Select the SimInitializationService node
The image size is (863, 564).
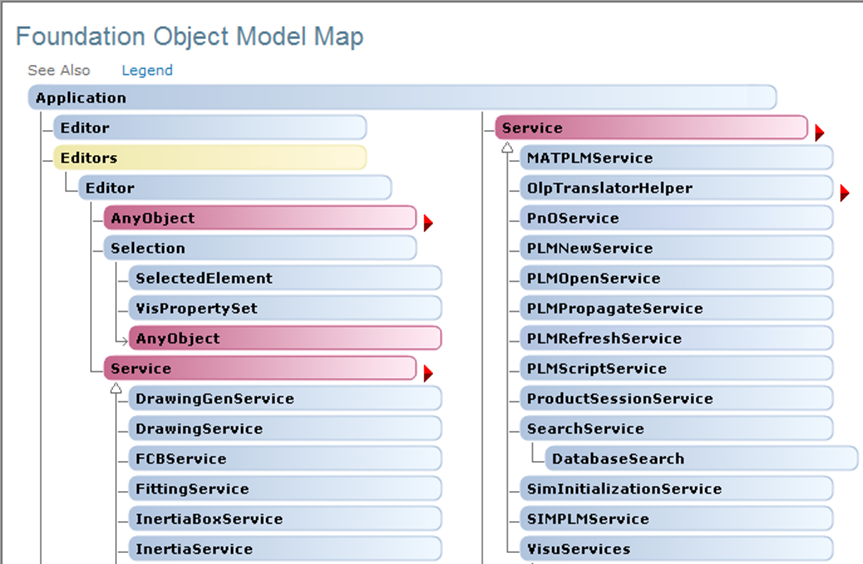676,489
